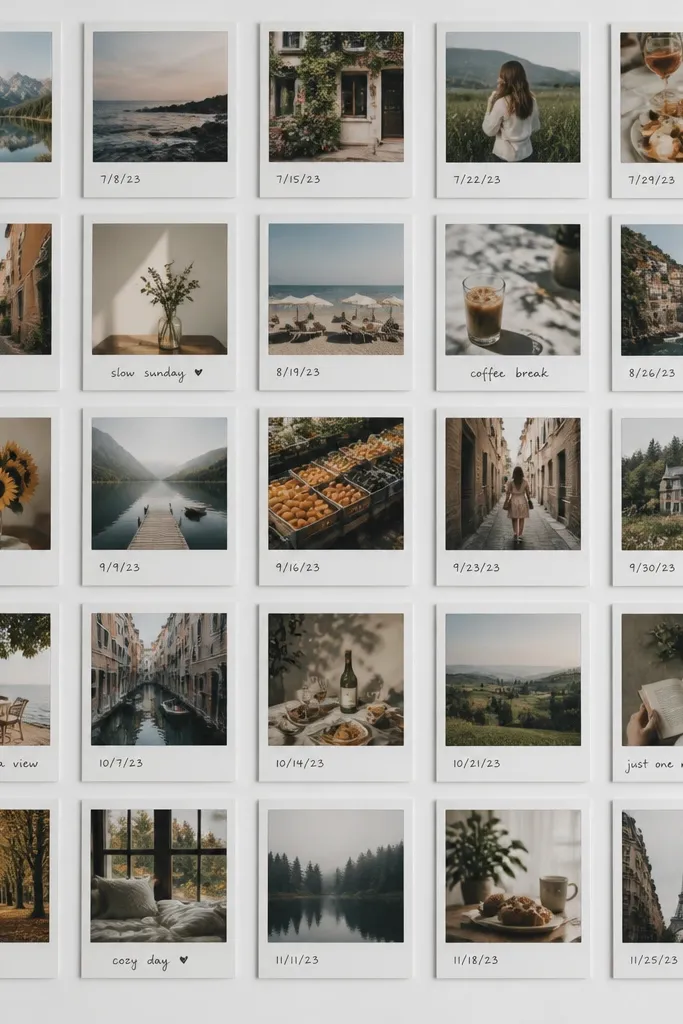Click the slow sunday caption

coord(148,373)
